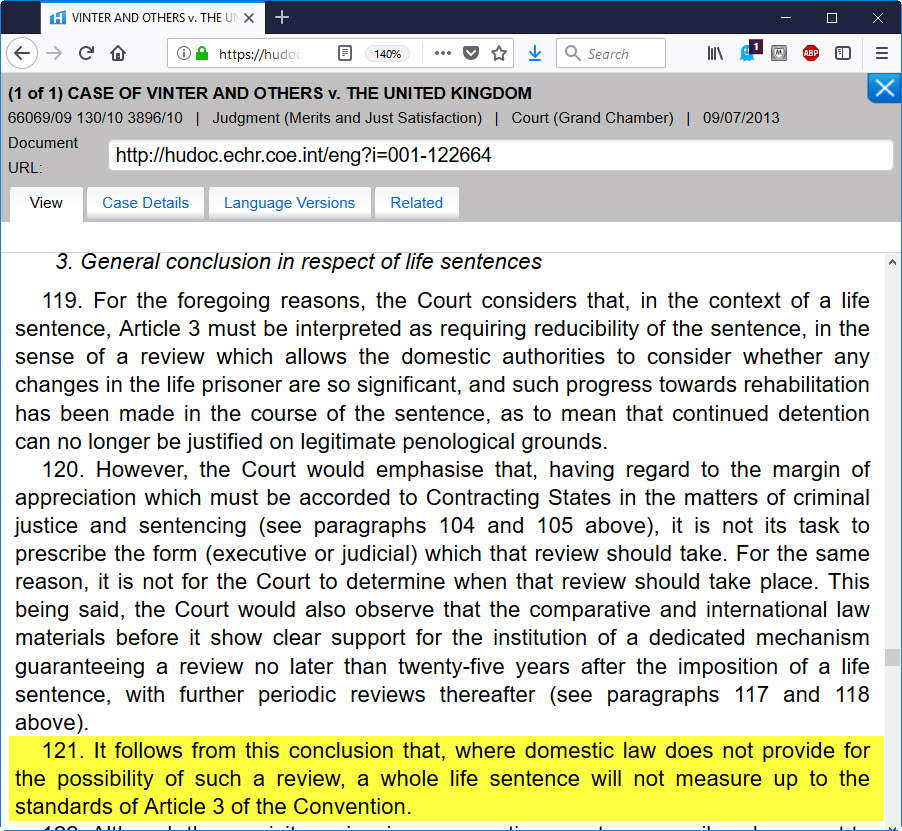Image resolution: width=902 pixels, height=831 pixels.
Task: Click the date 09/07/2013
Action: [741, 118]
